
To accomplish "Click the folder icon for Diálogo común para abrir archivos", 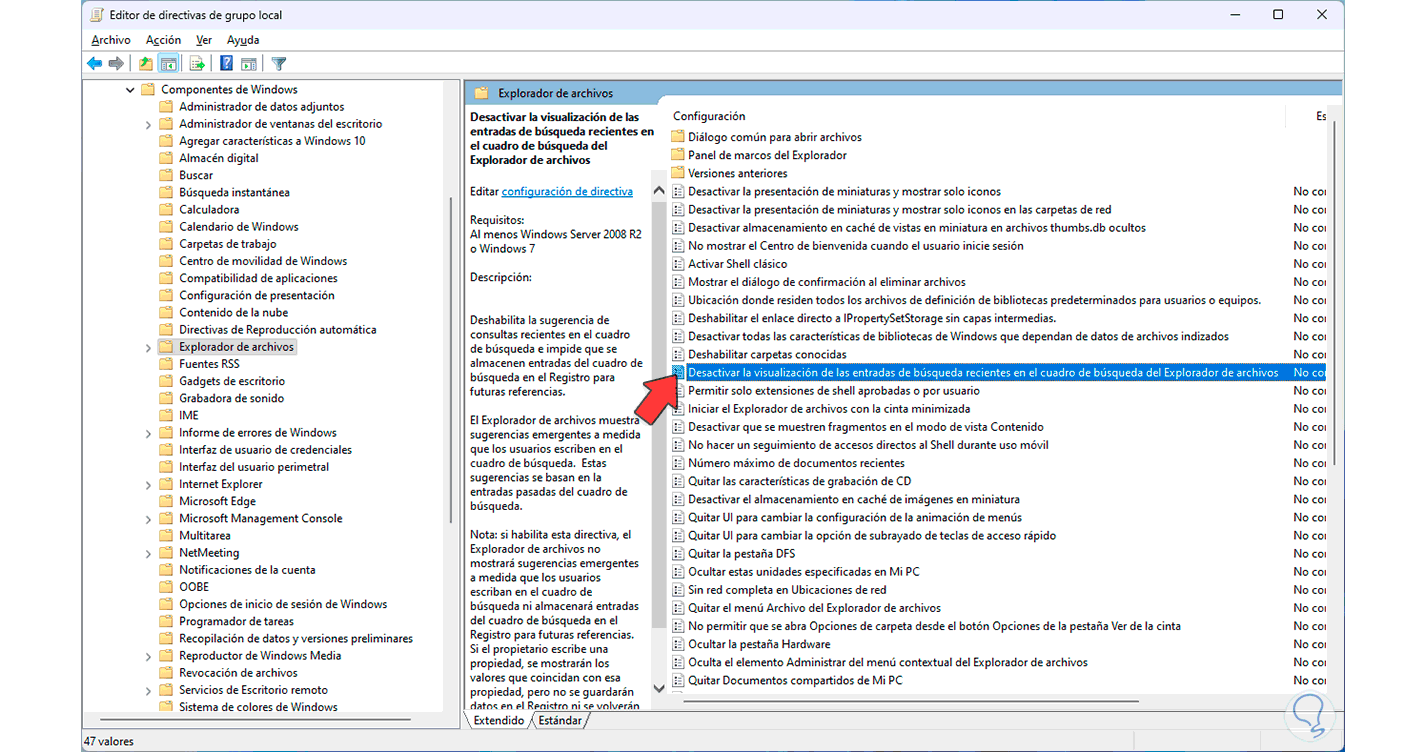I will (x=678, y=137).
